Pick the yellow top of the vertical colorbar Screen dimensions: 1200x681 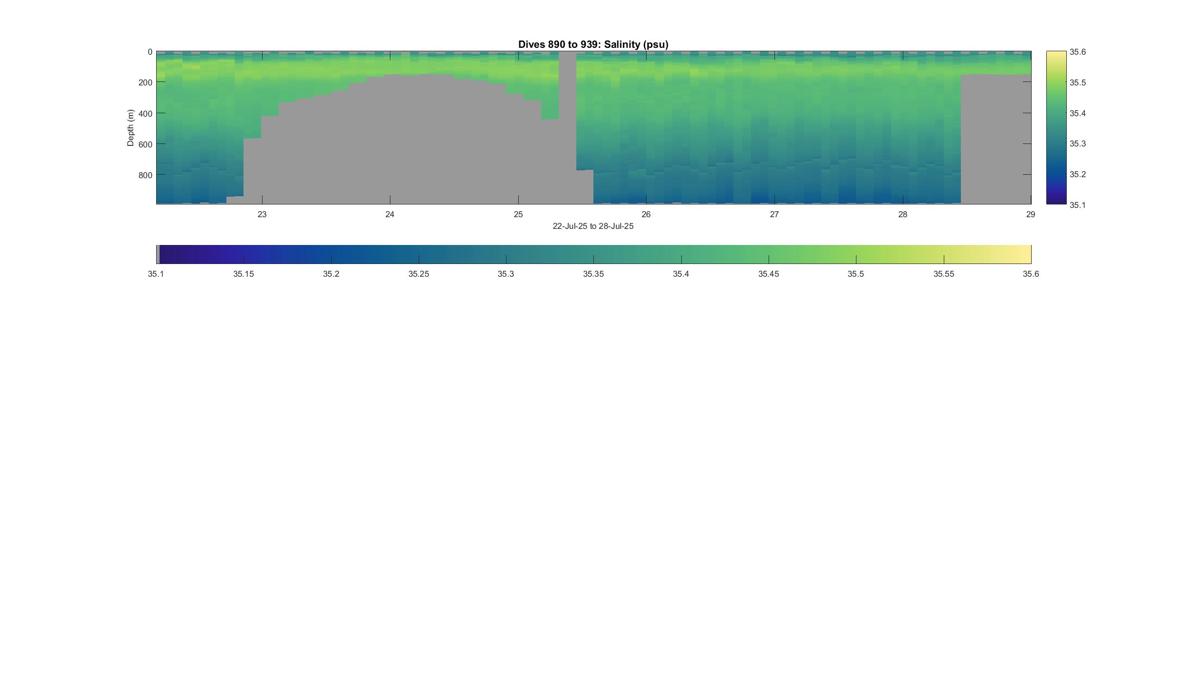pos(1055,58)
